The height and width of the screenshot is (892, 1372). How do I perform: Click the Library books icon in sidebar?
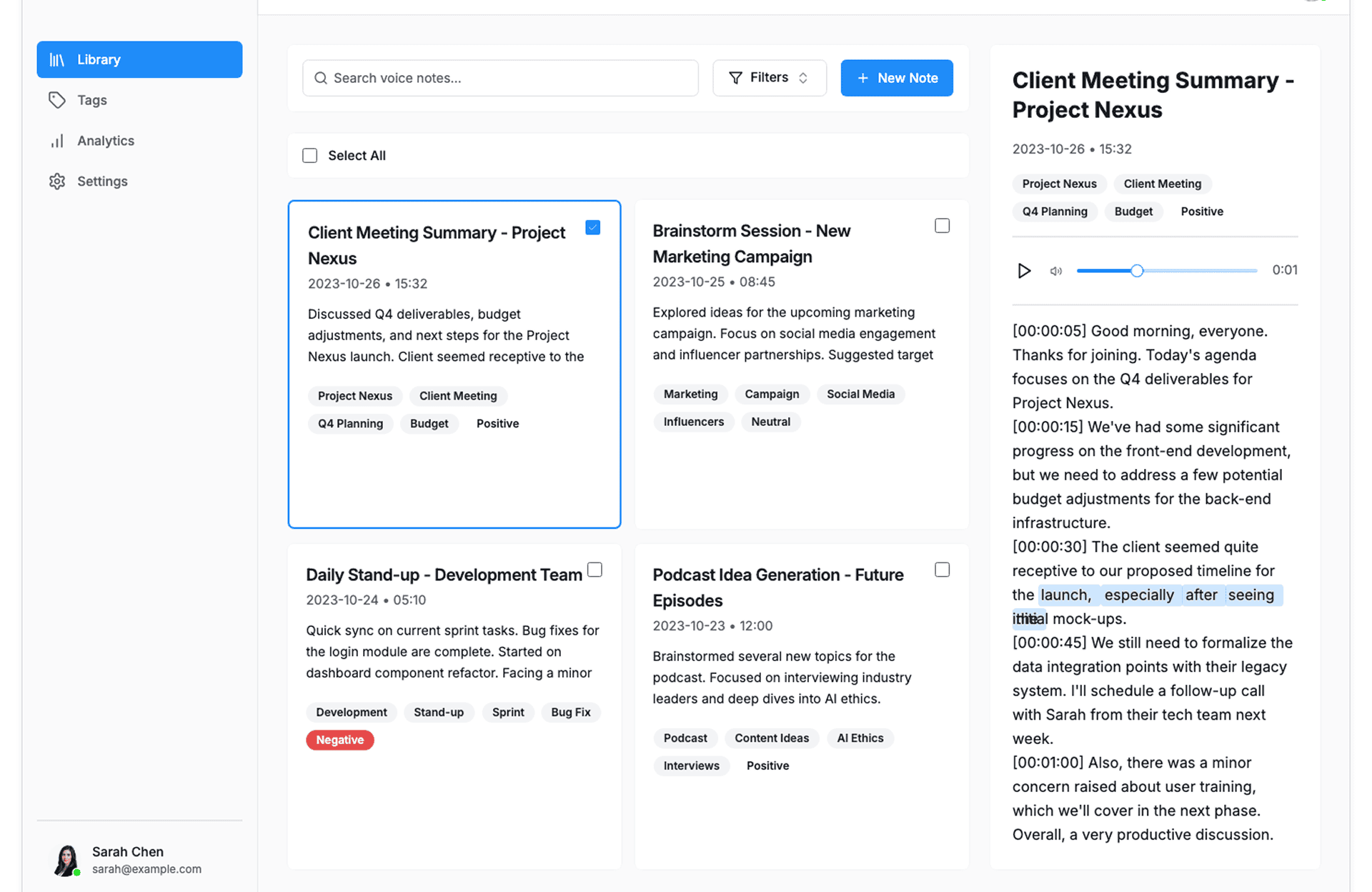pos(57,60)
